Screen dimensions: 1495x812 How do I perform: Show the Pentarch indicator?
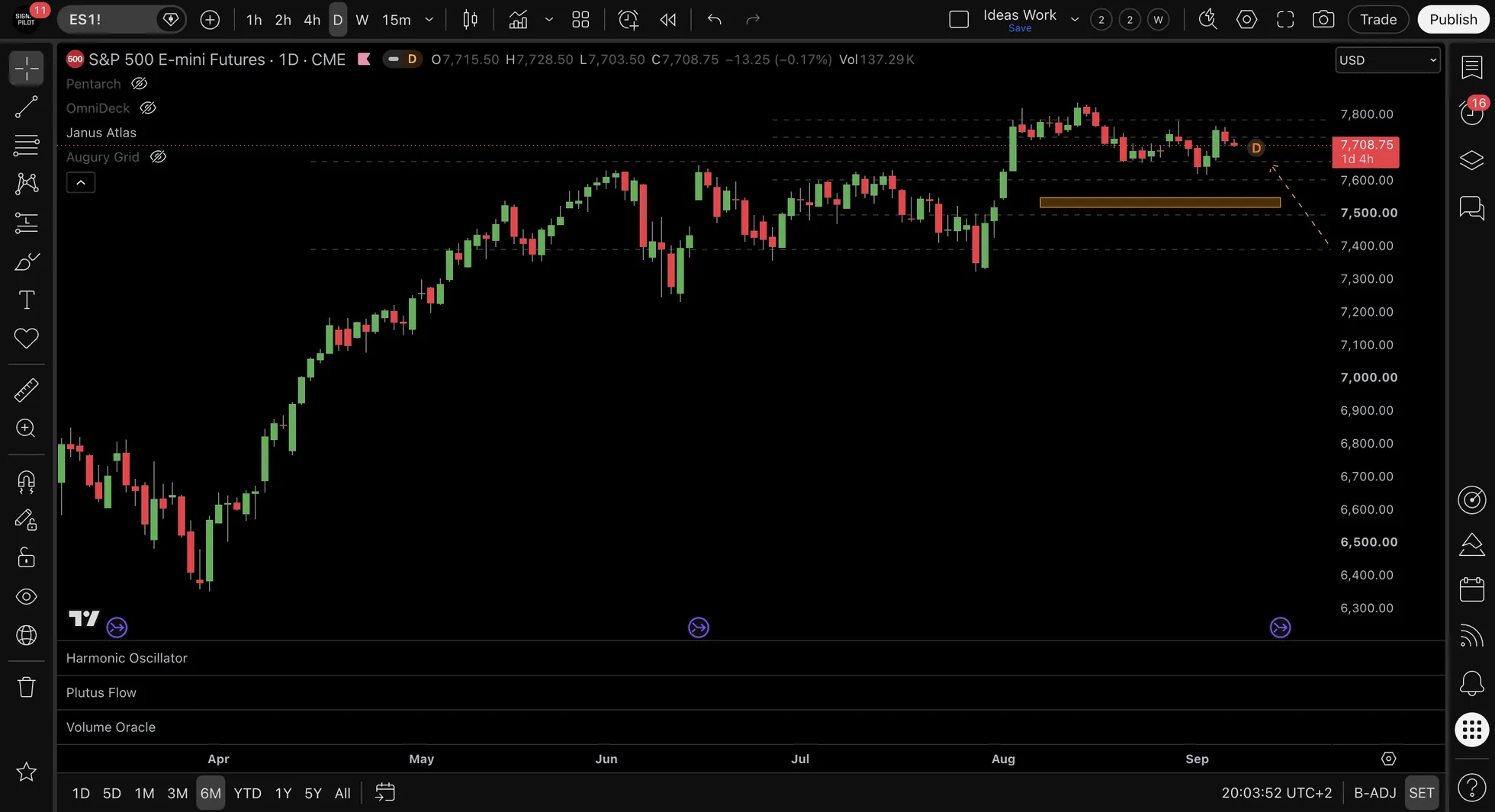pos(139,84)
